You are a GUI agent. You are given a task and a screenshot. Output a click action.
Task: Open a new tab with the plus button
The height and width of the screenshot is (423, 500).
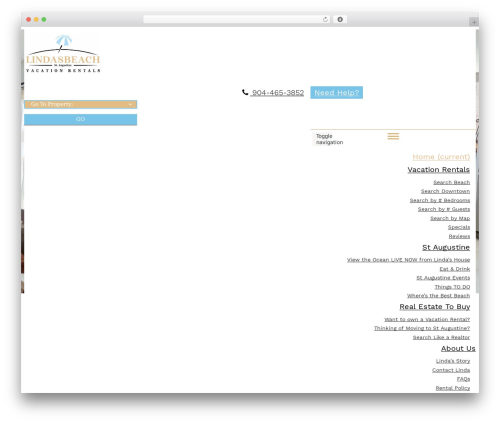(x=474, y=22)
